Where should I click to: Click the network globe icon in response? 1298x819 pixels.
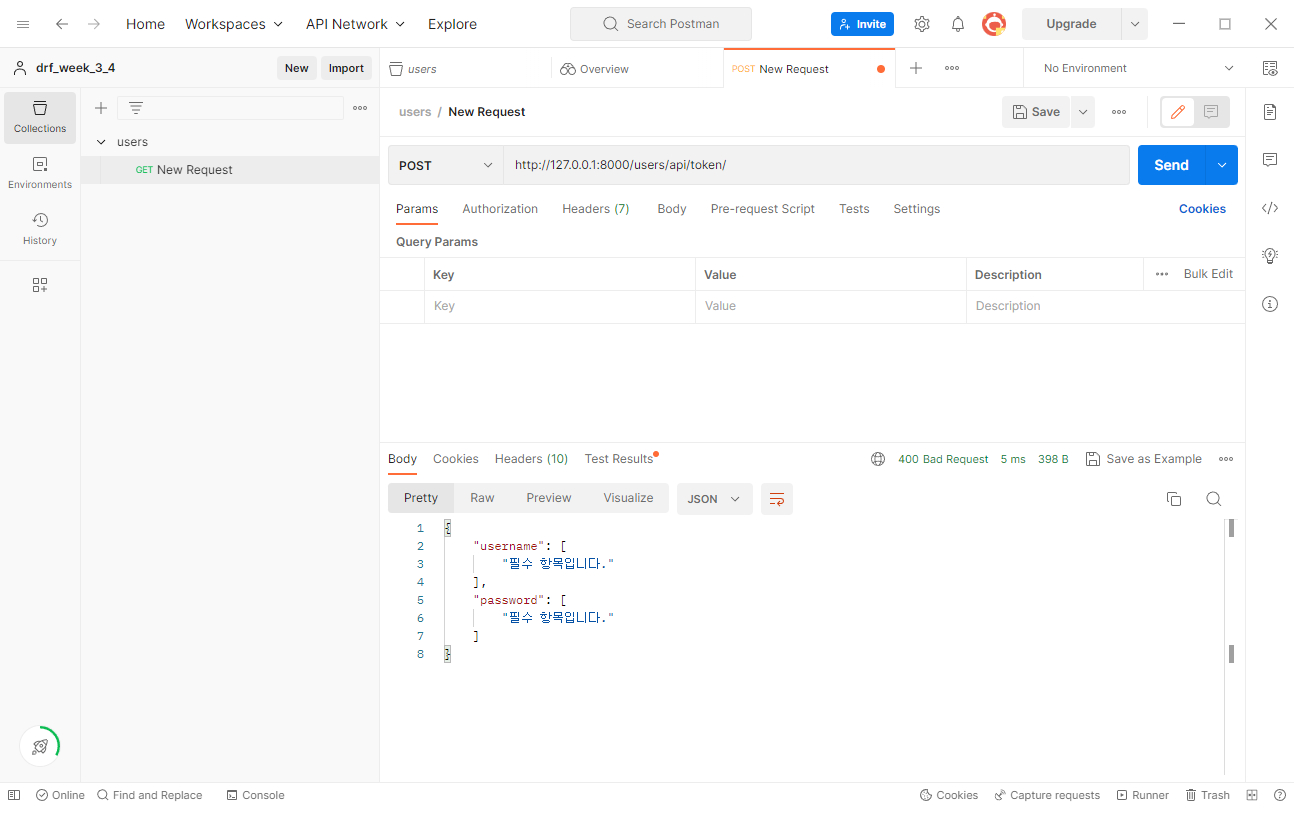tap(878, 459)
